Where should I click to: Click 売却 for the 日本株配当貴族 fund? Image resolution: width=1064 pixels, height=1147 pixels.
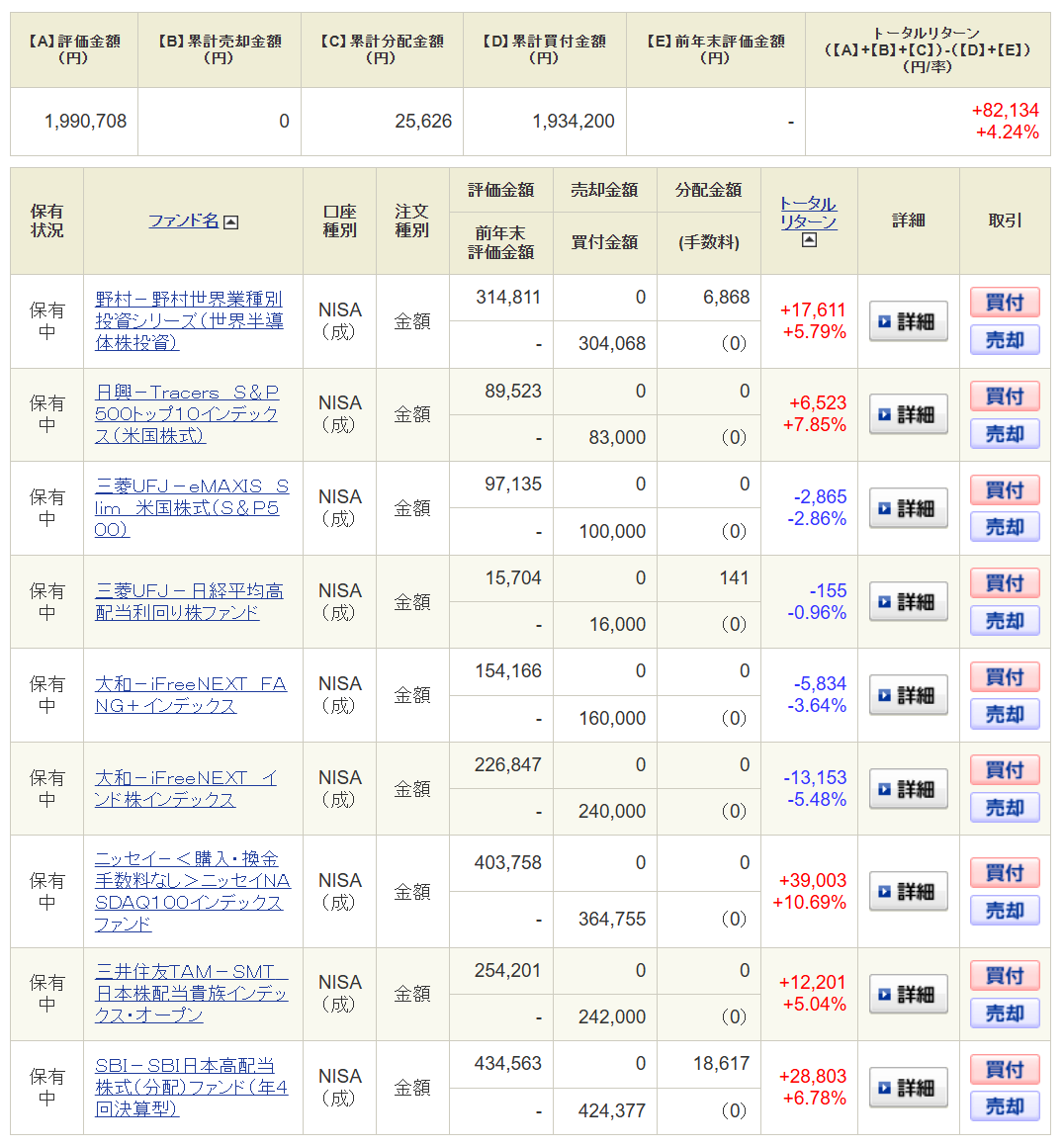click(x=1005, y=1014)
